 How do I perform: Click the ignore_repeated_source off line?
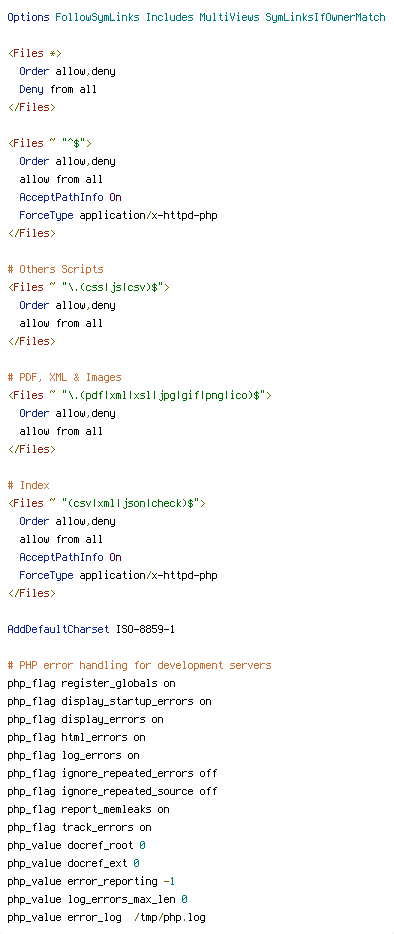[112, 791]
